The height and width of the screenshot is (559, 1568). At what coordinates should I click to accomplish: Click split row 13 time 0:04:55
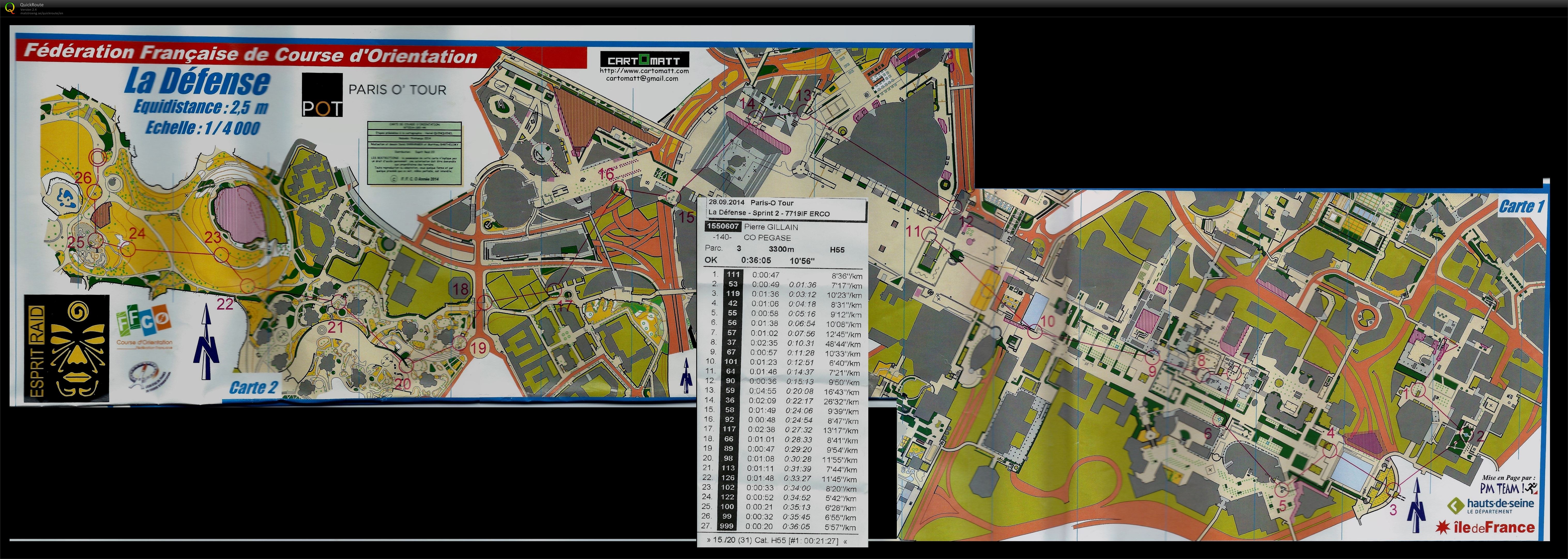(763, 391)
